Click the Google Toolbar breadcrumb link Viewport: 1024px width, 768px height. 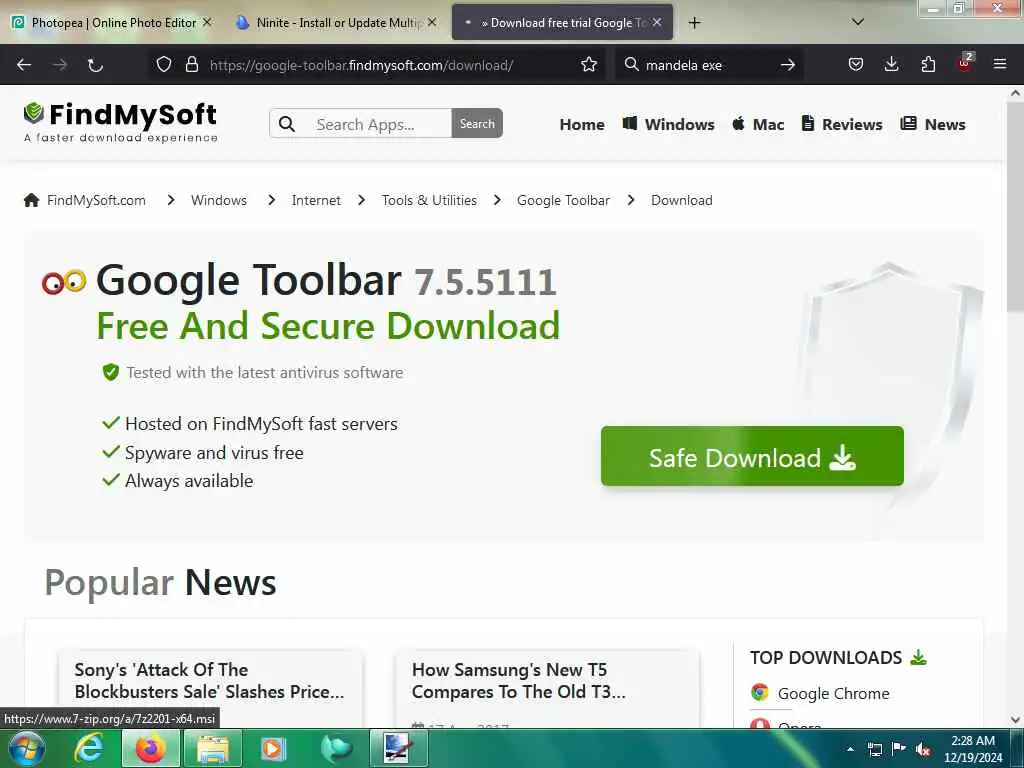(x=563, y=200)
